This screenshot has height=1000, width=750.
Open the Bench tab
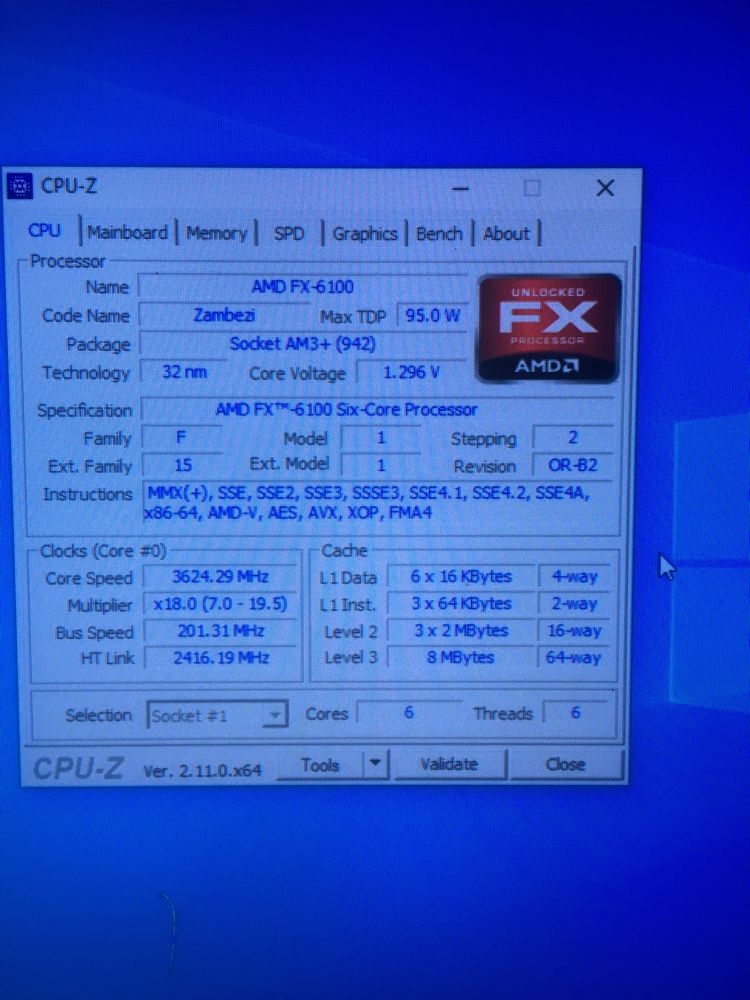(x=439, y=234)
